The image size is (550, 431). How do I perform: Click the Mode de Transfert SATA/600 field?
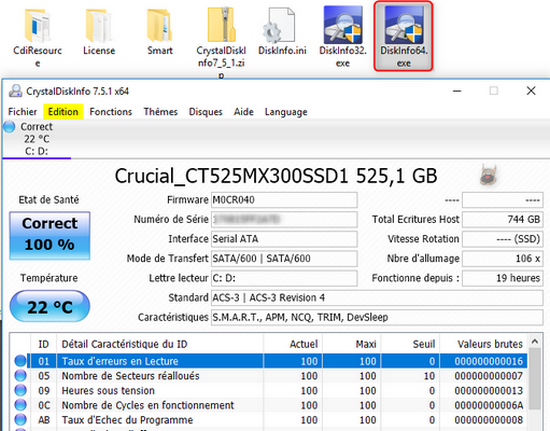284,258
